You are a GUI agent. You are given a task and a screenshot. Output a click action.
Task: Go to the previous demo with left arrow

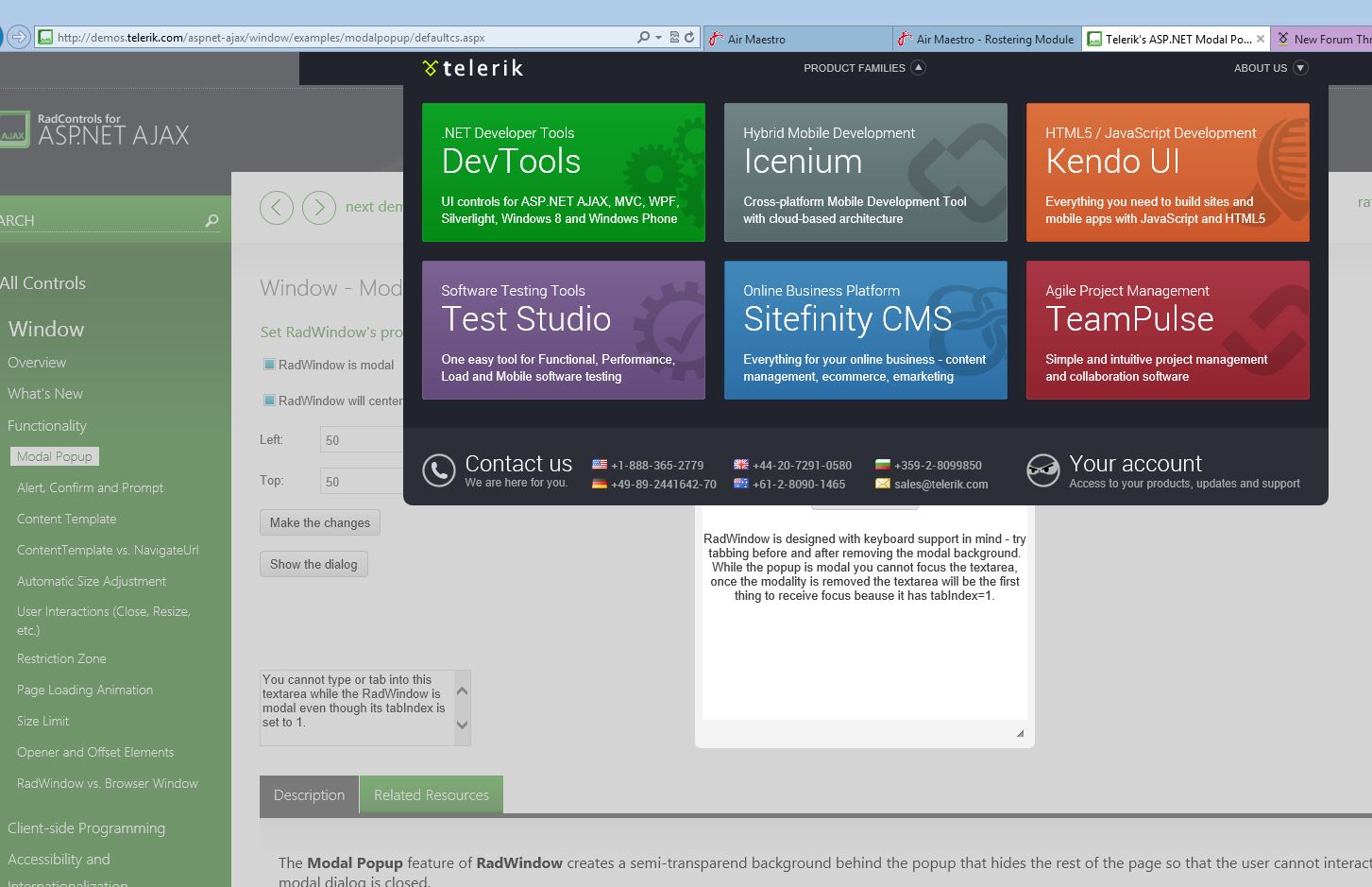click(x=277, y=207)
